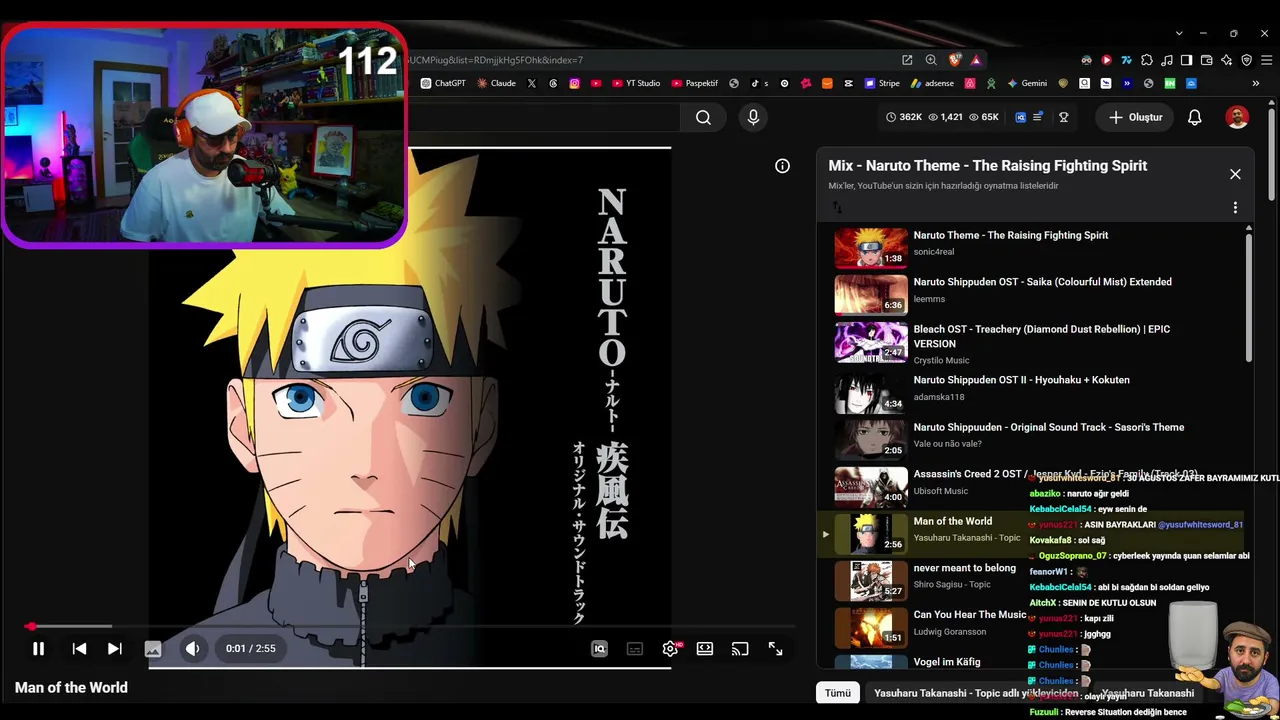Select Sasori's Theme from the mix list
The height and width of the screenshot is (720, 1280).
pyautogui.click(x=1048, y=427)
